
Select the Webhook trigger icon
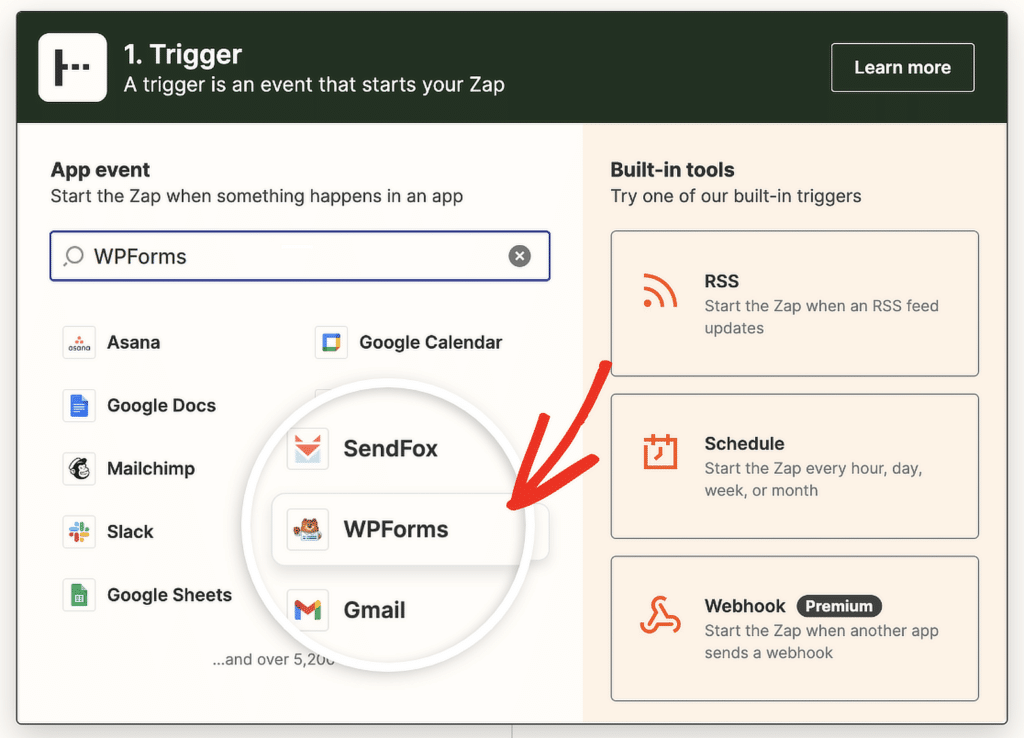click(x=661, y=615)
